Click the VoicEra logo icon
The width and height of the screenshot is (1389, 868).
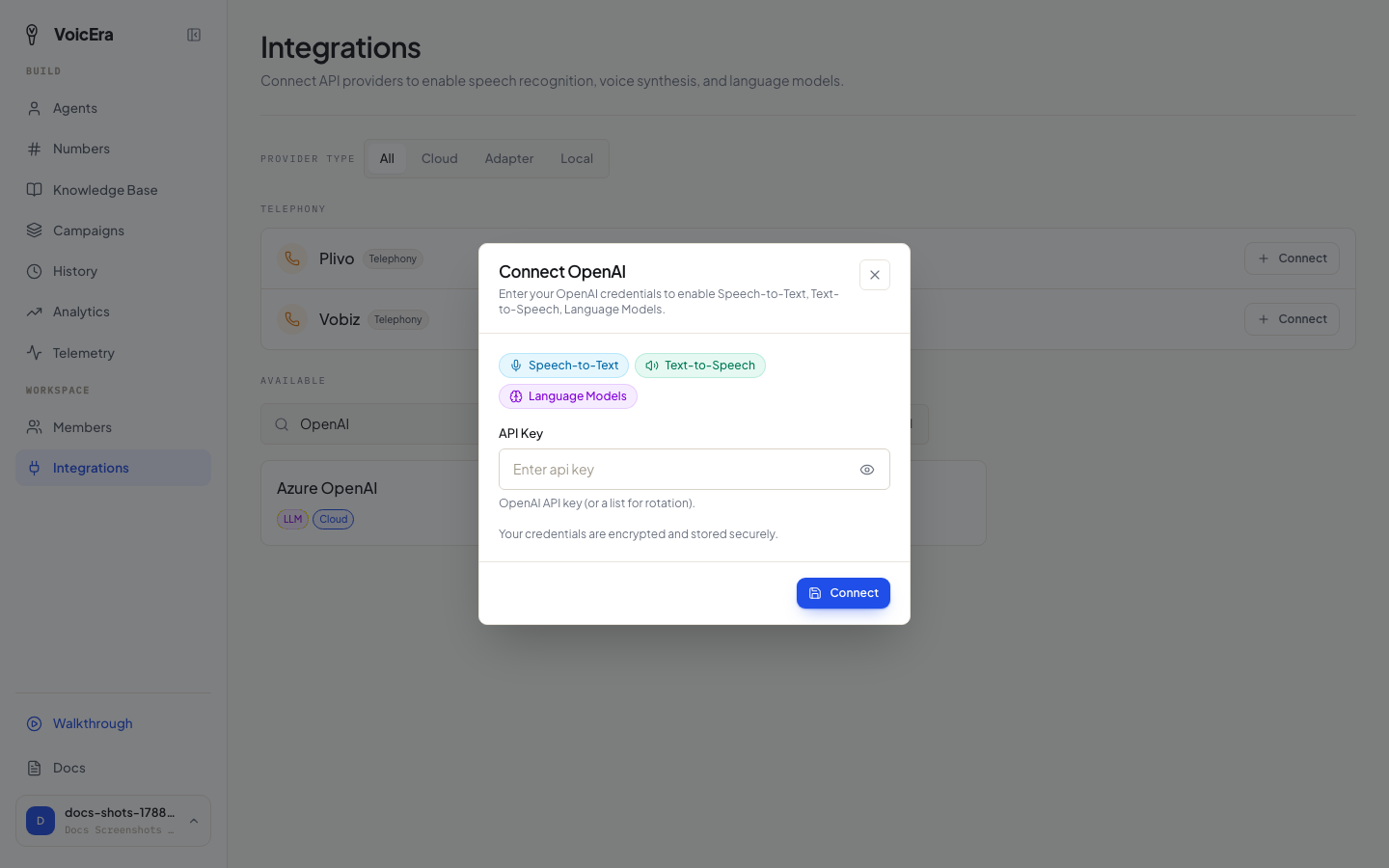point(32,35)
